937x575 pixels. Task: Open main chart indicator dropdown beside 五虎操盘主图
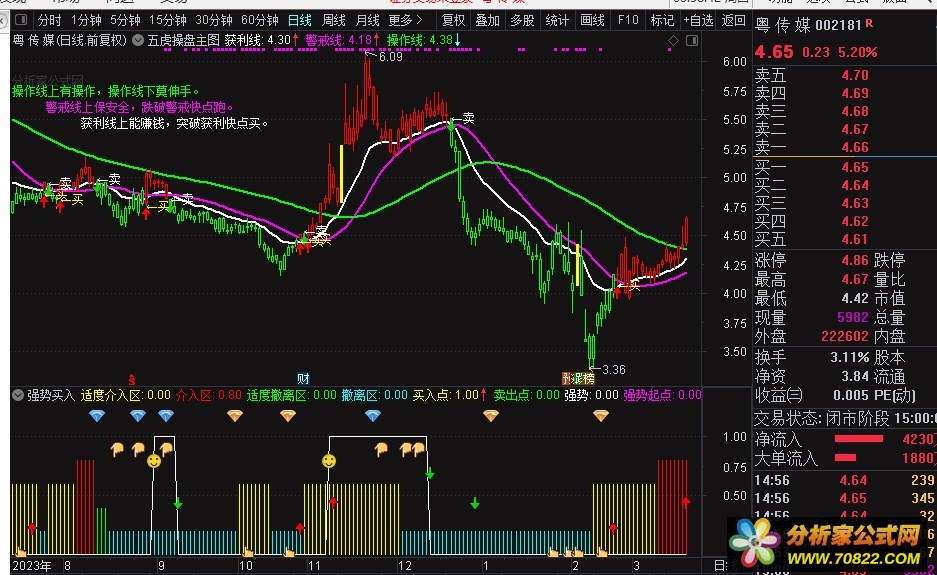pos(138,41)
